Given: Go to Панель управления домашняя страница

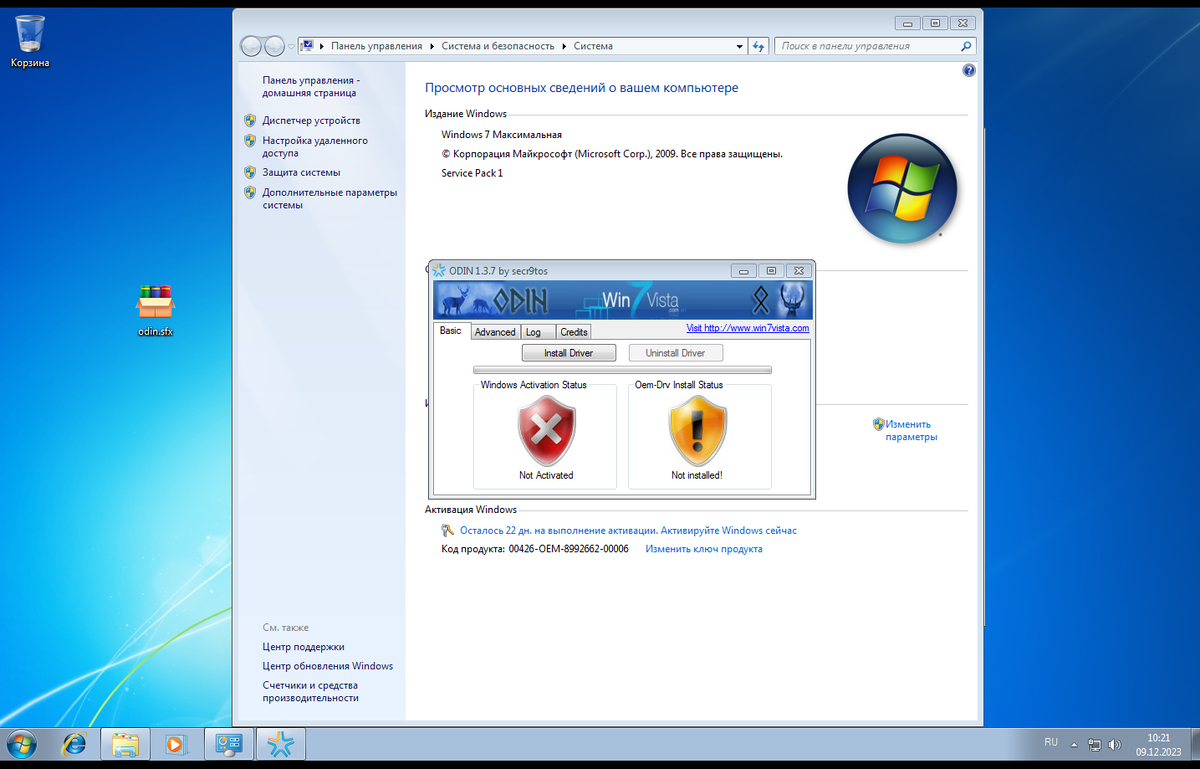Looking at the screenshot, I should [309, 86].
